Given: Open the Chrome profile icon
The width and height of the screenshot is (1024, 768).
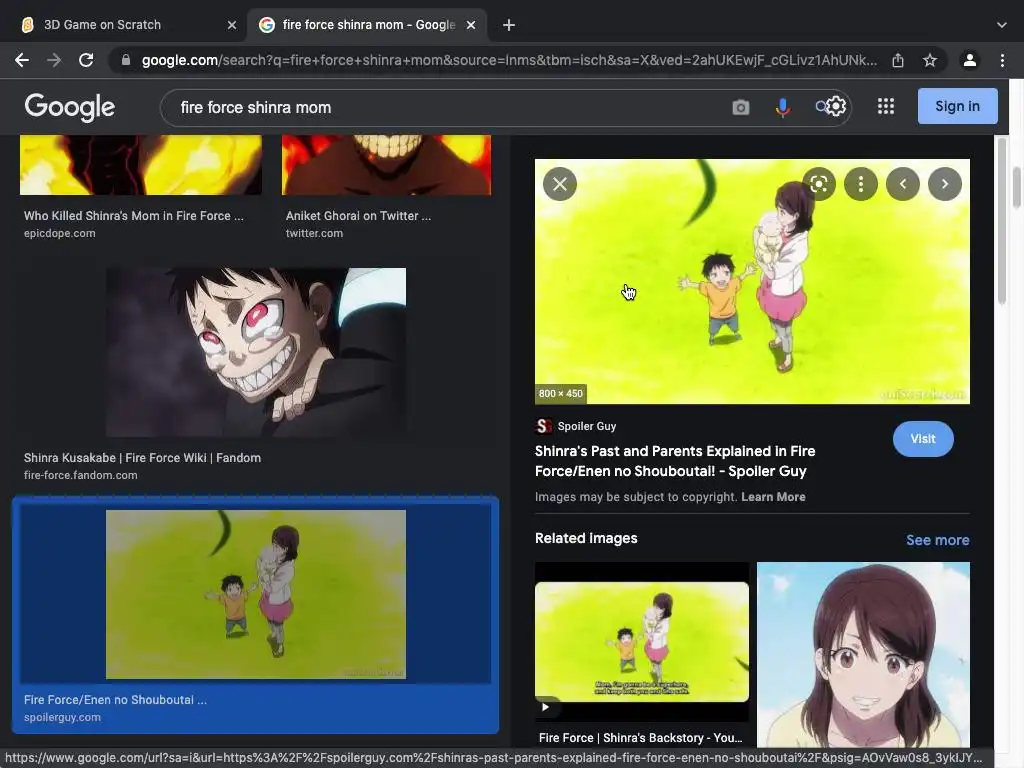Looking at the screenshot, I should point(970,60).
